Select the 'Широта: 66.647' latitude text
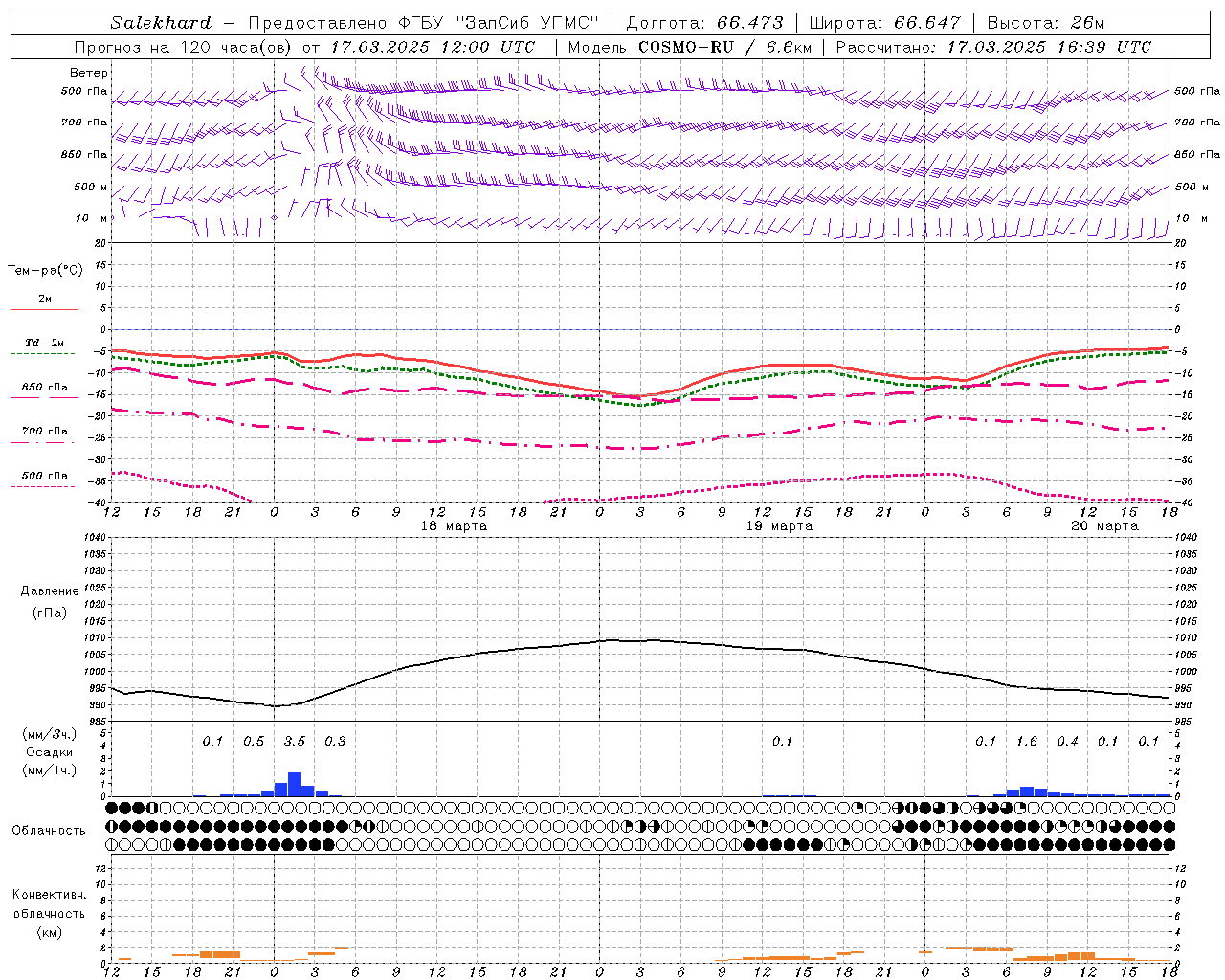This screenshot has width=1225, height=980. (x=884, y=23)
